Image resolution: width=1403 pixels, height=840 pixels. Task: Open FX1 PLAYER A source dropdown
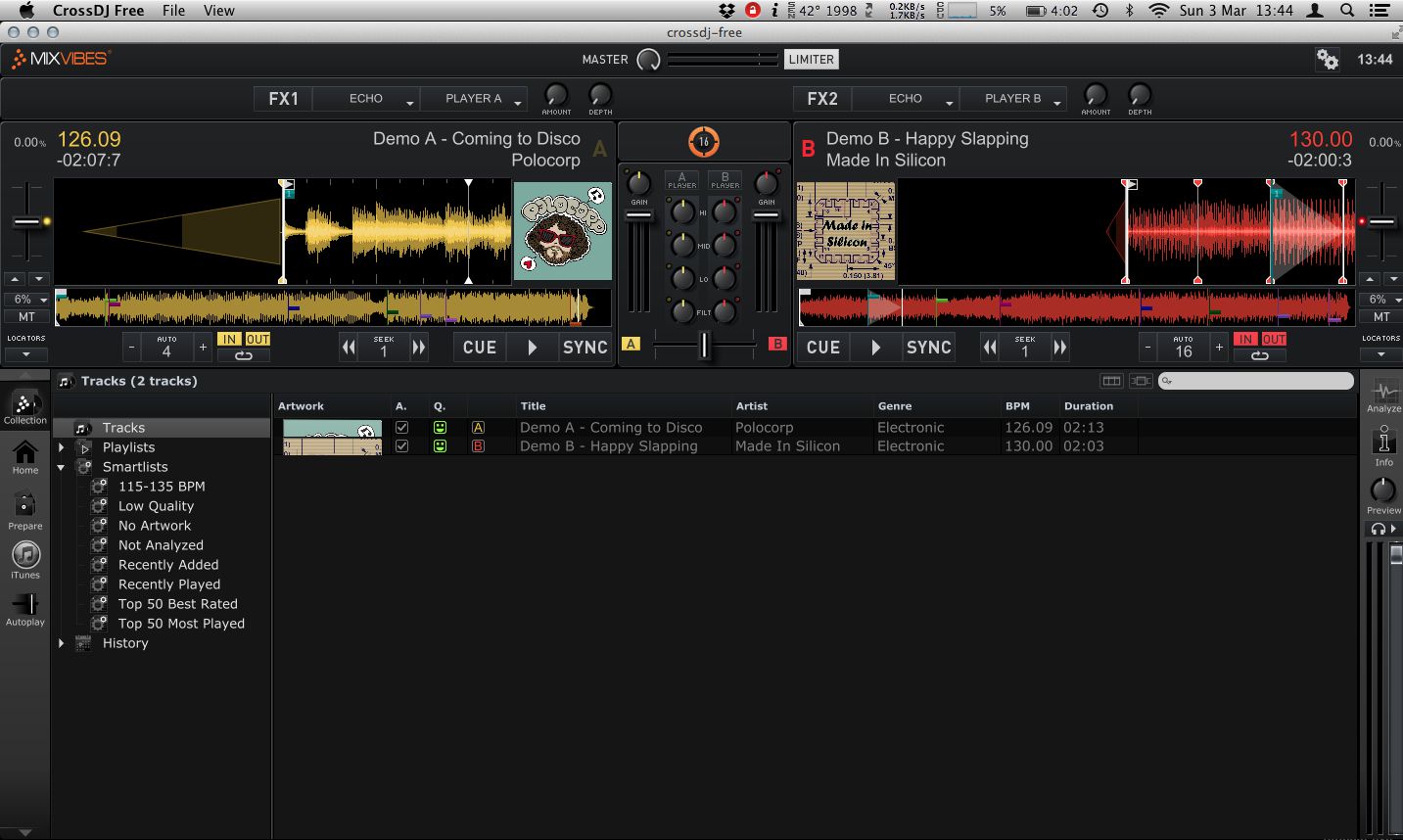pyautogui.click(x=474, y=99)
